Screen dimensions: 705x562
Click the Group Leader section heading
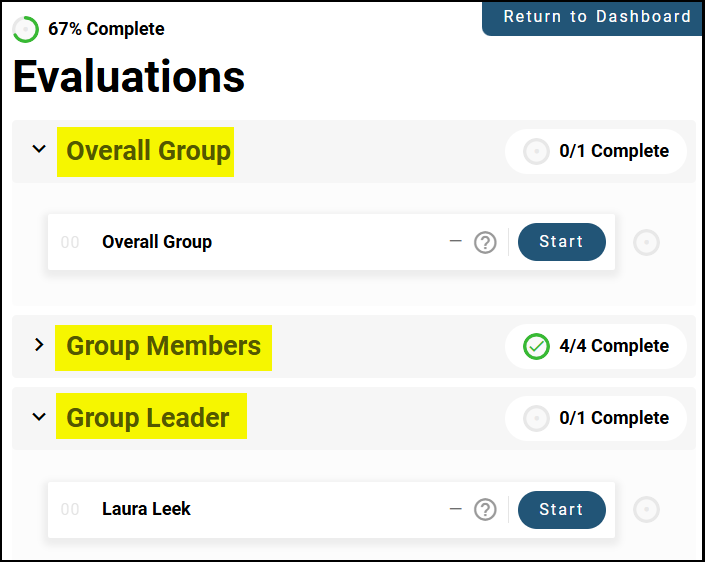point(148,418)
